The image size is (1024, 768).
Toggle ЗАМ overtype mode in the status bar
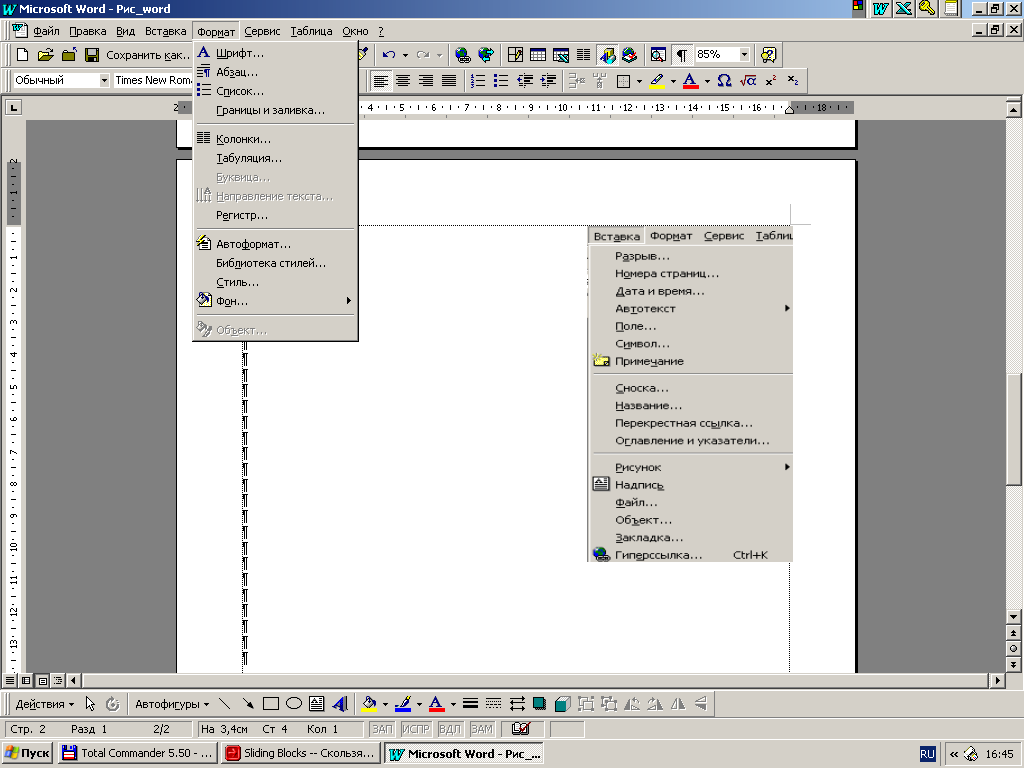[481, 728]
